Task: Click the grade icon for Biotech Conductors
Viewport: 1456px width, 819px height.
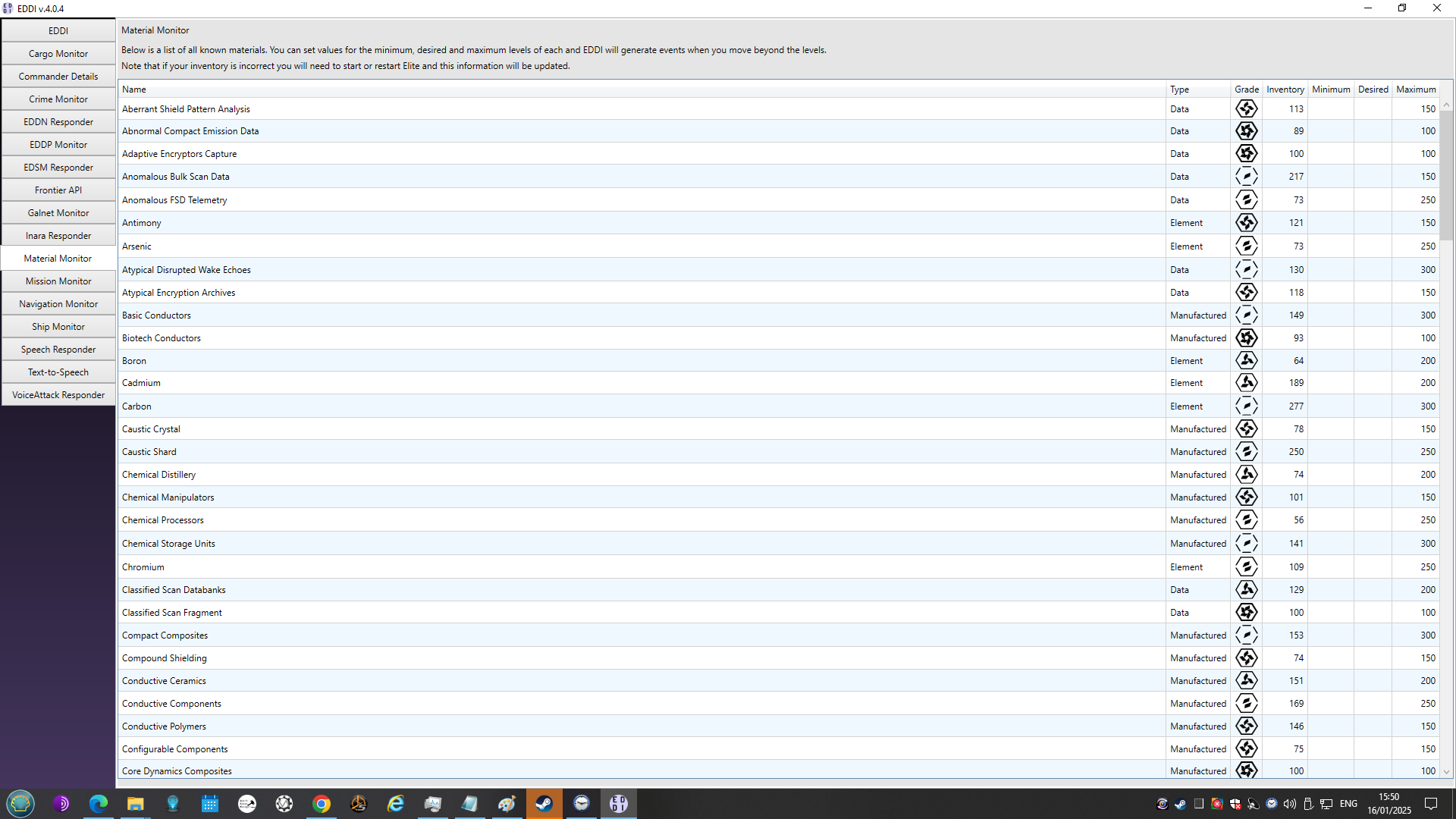Action: click(1246, 337)
